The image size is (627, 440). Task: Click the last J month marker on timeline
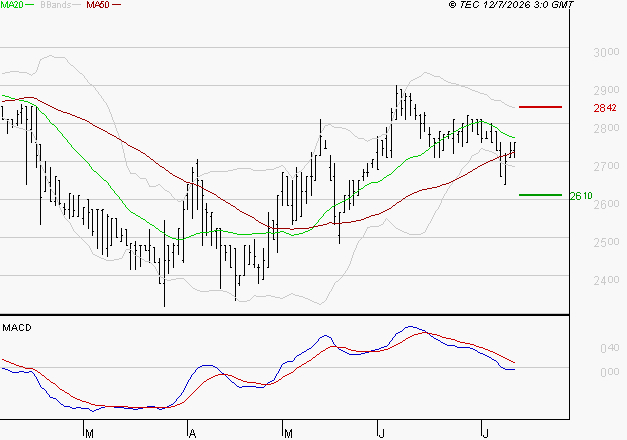coord(485,434)
